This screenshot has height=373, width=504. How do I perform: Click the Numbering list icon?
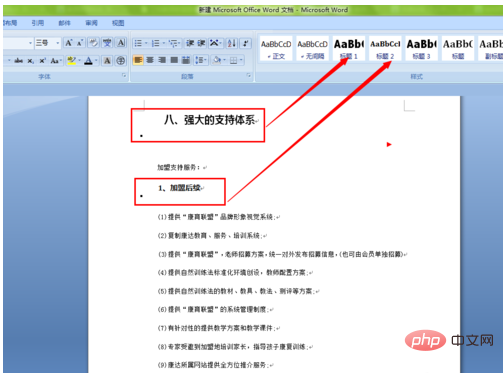pos(155,43)
